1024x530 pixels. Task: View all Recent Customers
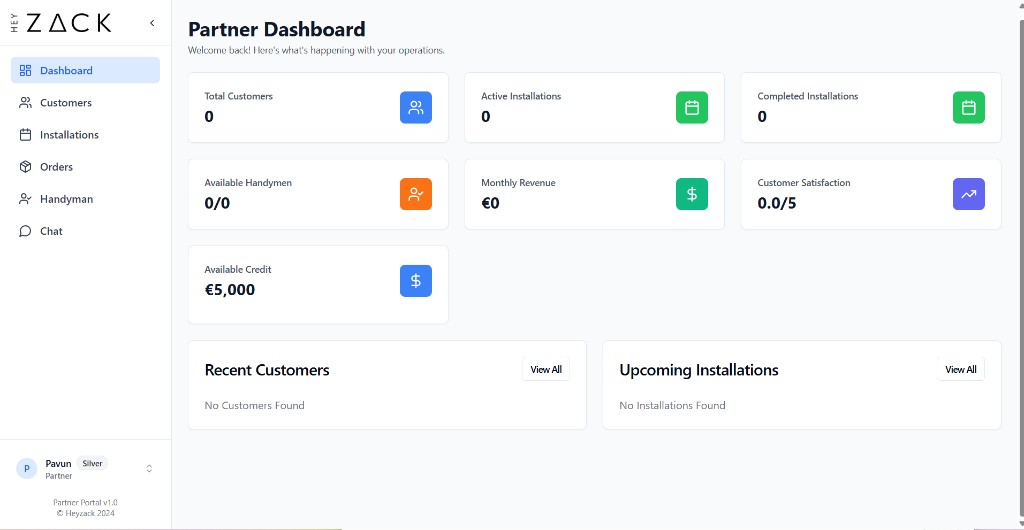(x=546, y=369)
